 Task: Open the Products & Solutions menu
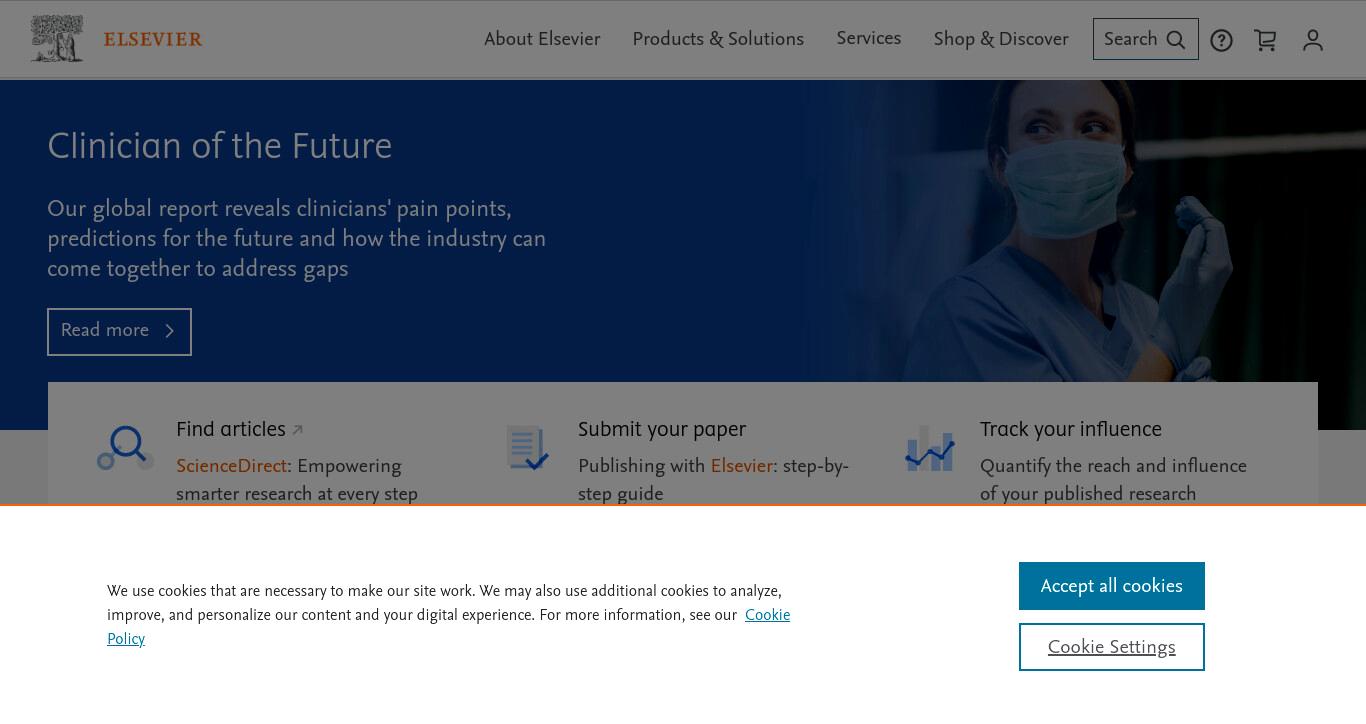click(x=718, y=39)
